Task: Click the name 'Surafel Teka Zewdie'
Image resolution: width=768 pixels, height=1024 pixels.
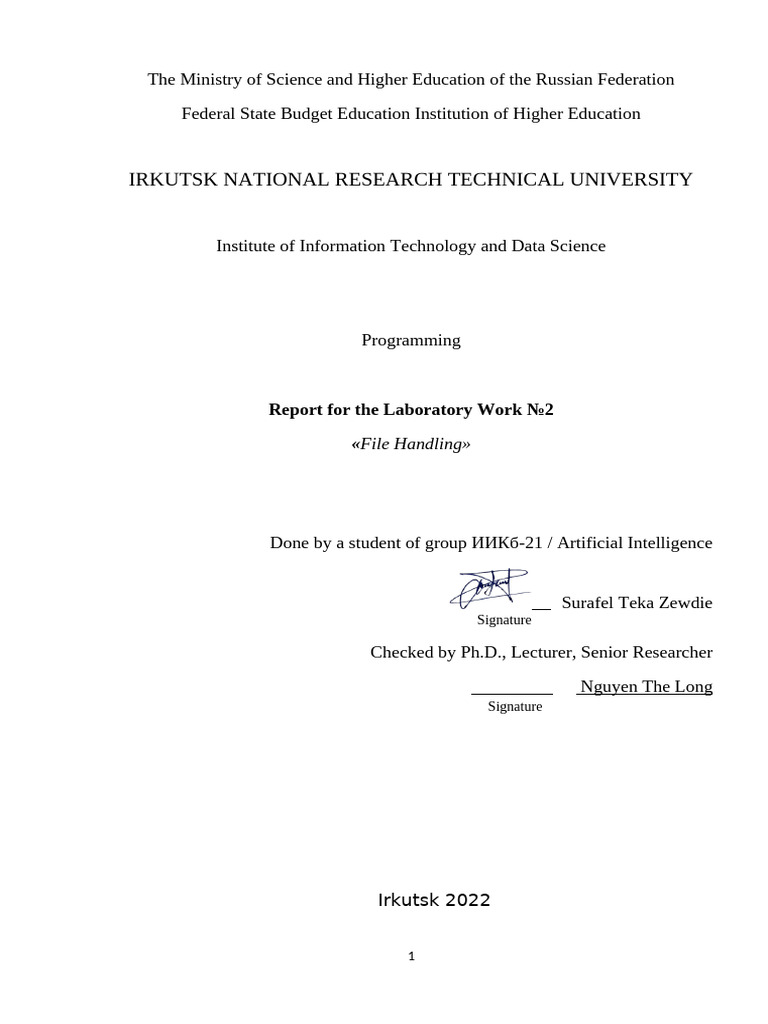Action: tap(637, 603)
